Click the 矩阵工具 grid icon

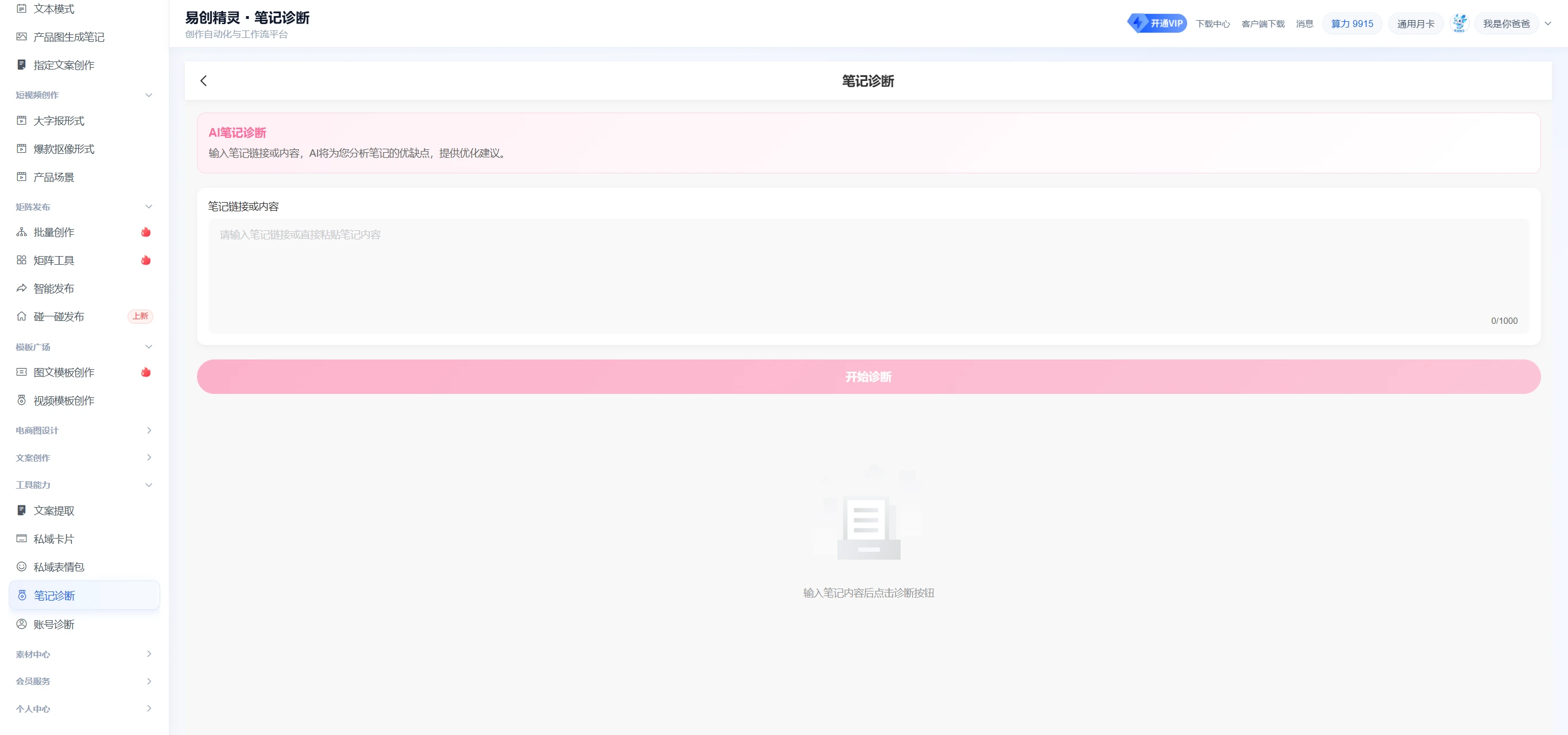point(21,260)
